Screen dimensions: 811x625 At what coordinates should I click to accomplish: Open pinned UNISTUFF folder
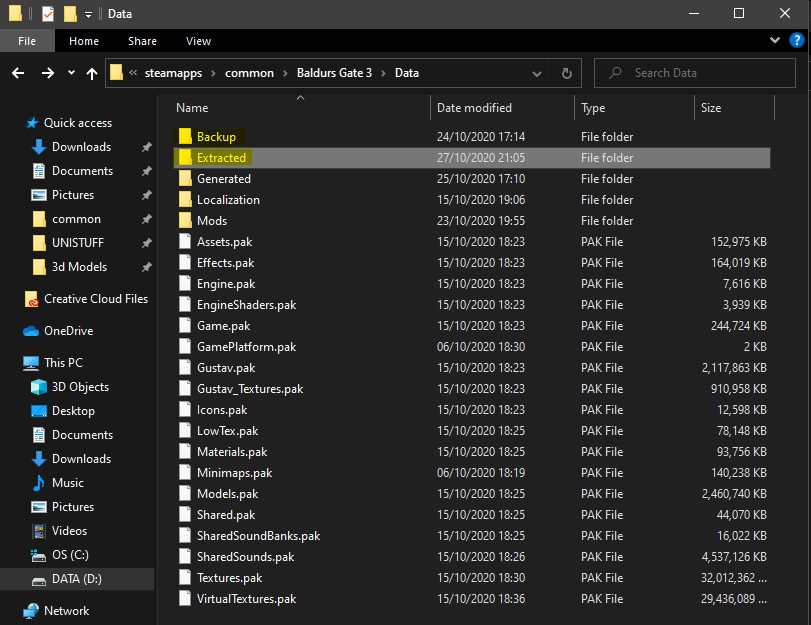coord(78,243)
